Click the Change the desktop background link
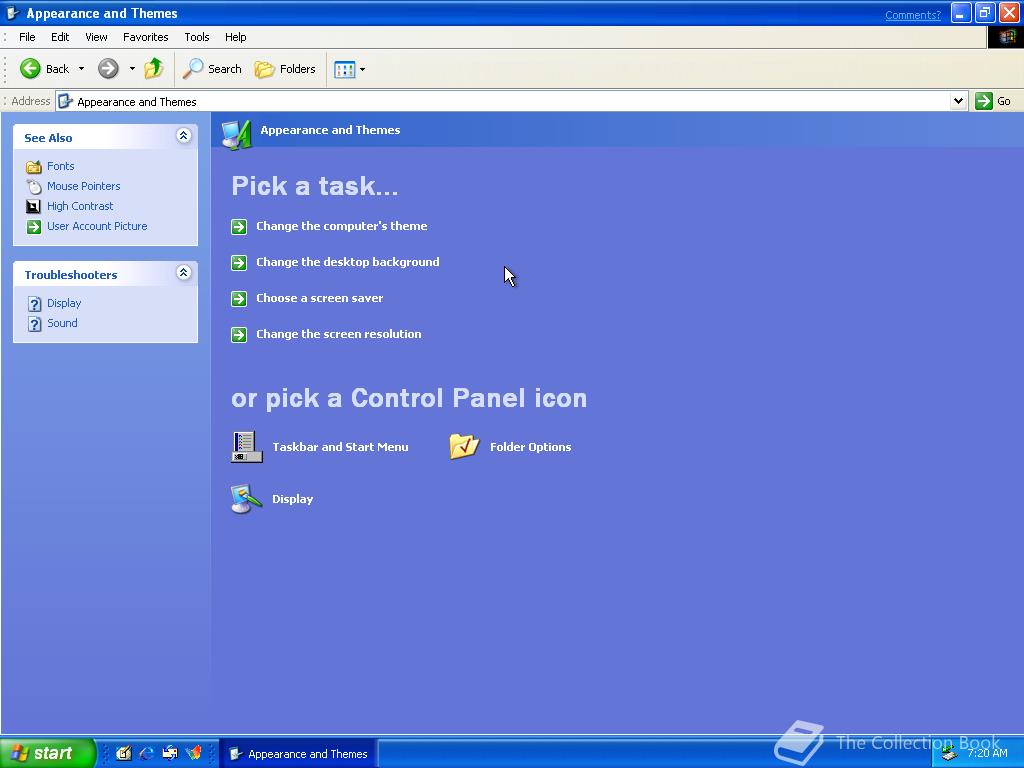This screenshot has width=1024, height=768. (348, 262)
